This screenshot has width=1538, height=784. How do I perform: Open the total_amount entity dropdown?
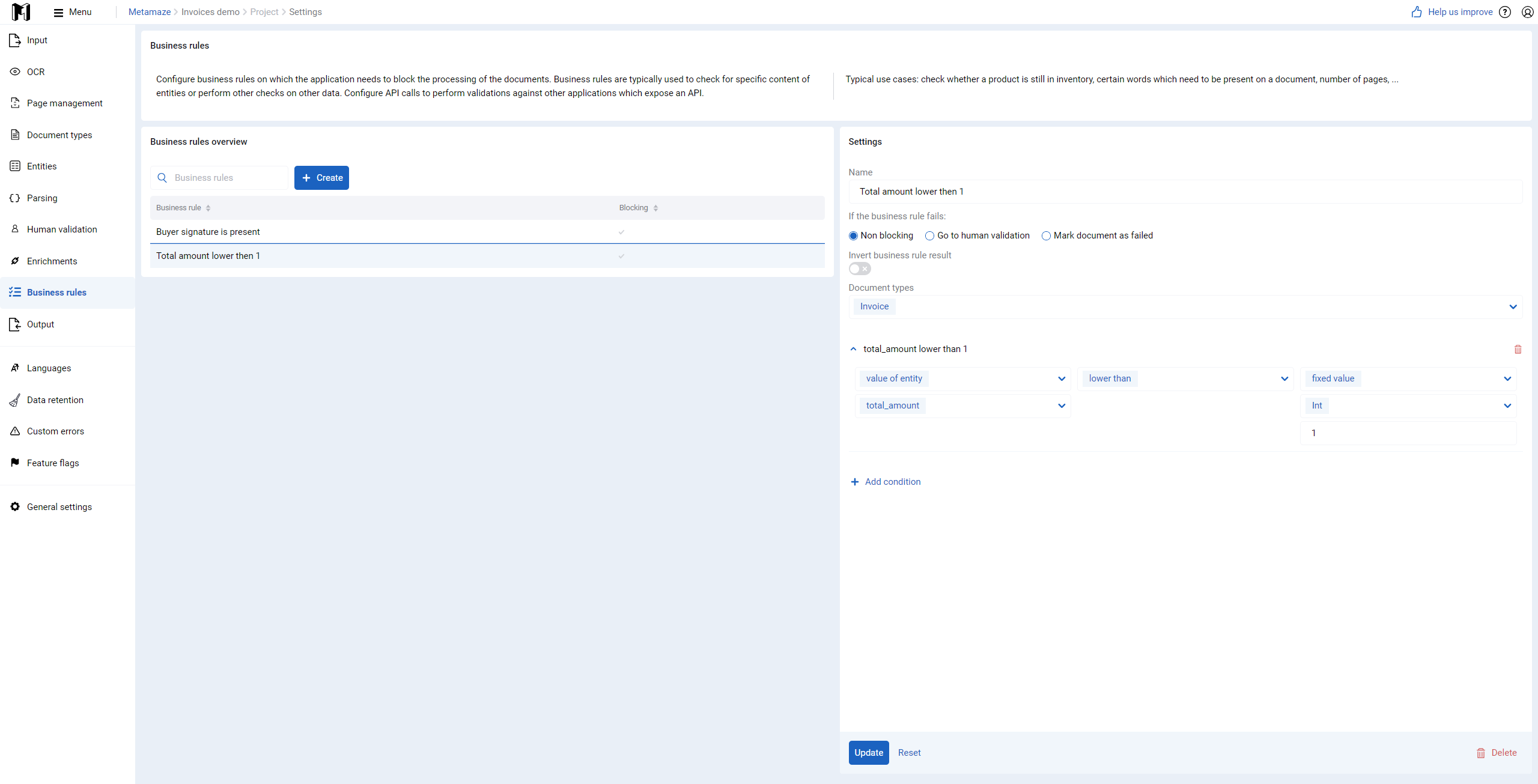pos(963,406)
